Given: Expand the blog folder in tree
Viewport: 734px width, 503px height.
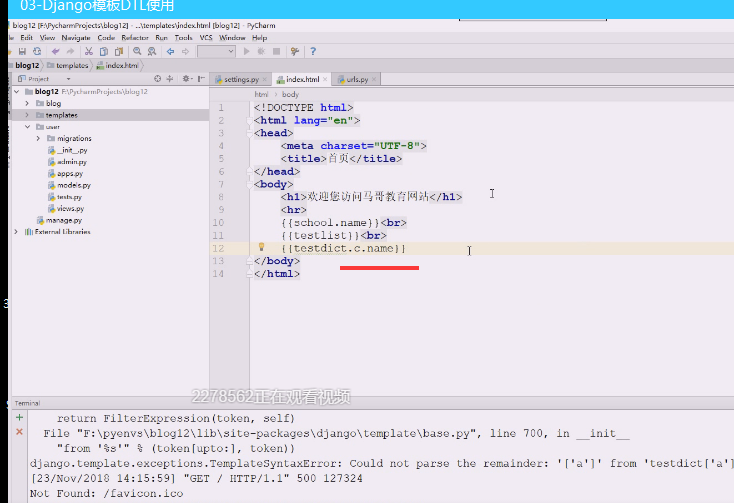Looking at the screenshot, I should tap(27, 103).
